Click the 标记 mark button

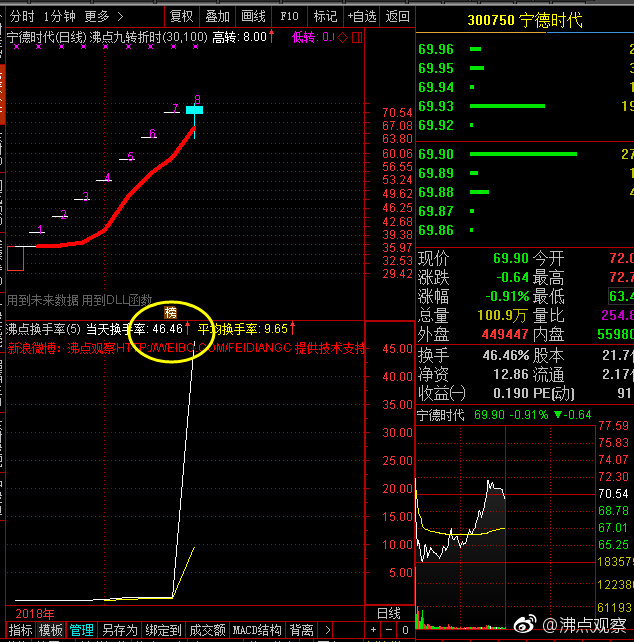325,16
